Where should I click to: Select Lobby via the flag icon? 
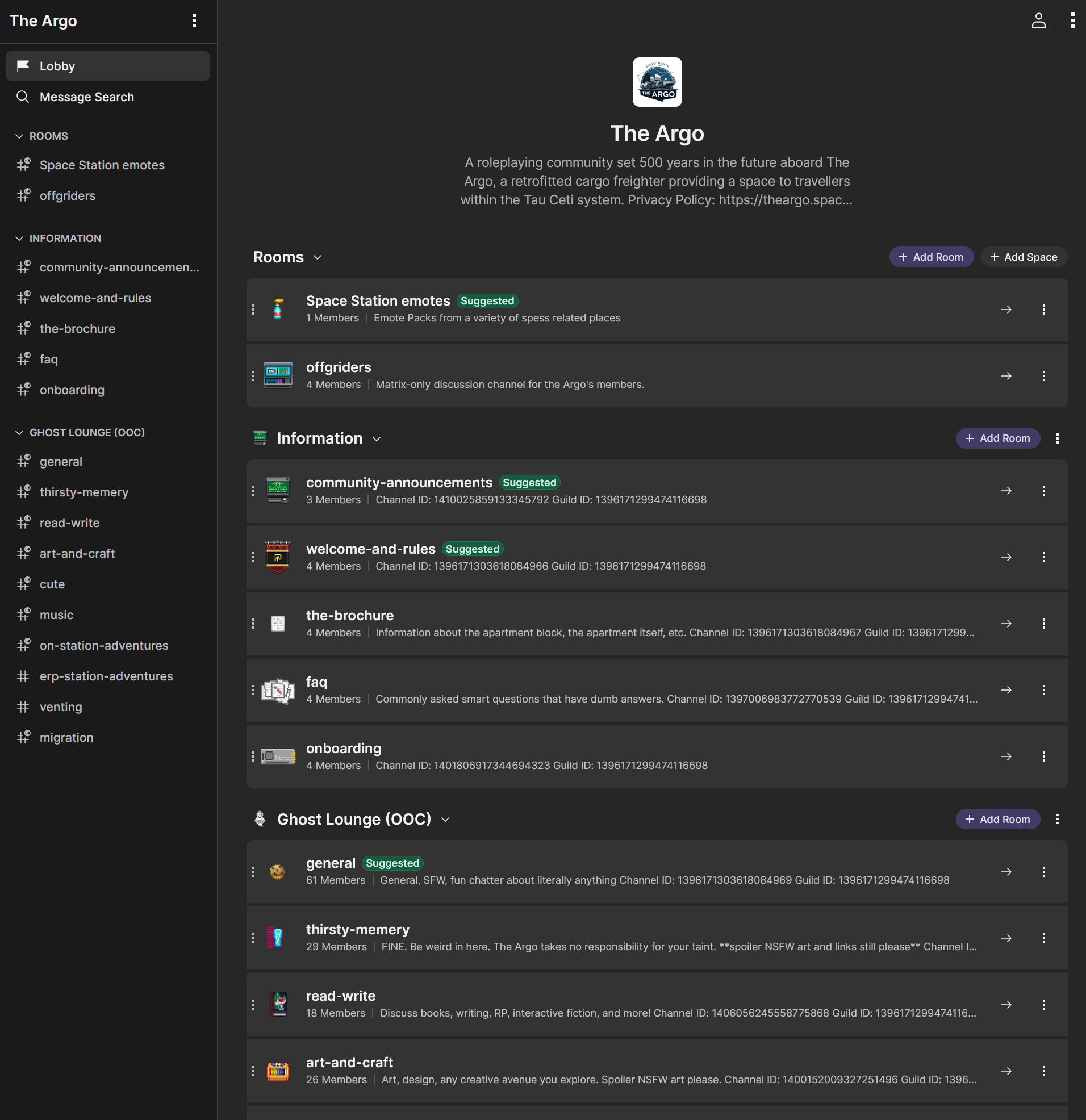click(x=23, y=66)
